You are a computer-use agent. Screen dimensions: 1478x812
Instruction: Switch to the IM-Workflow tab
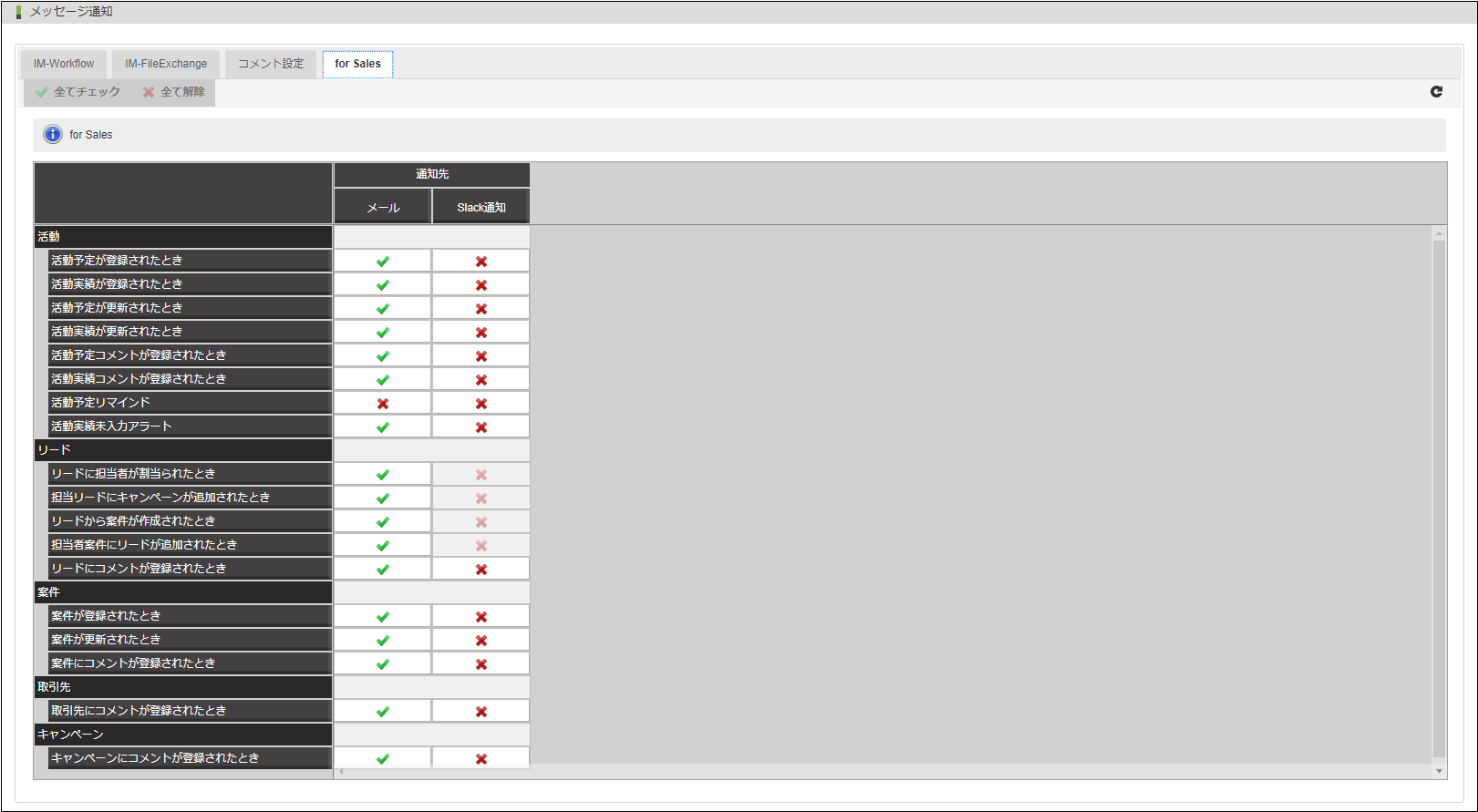[x=64, y=64]
